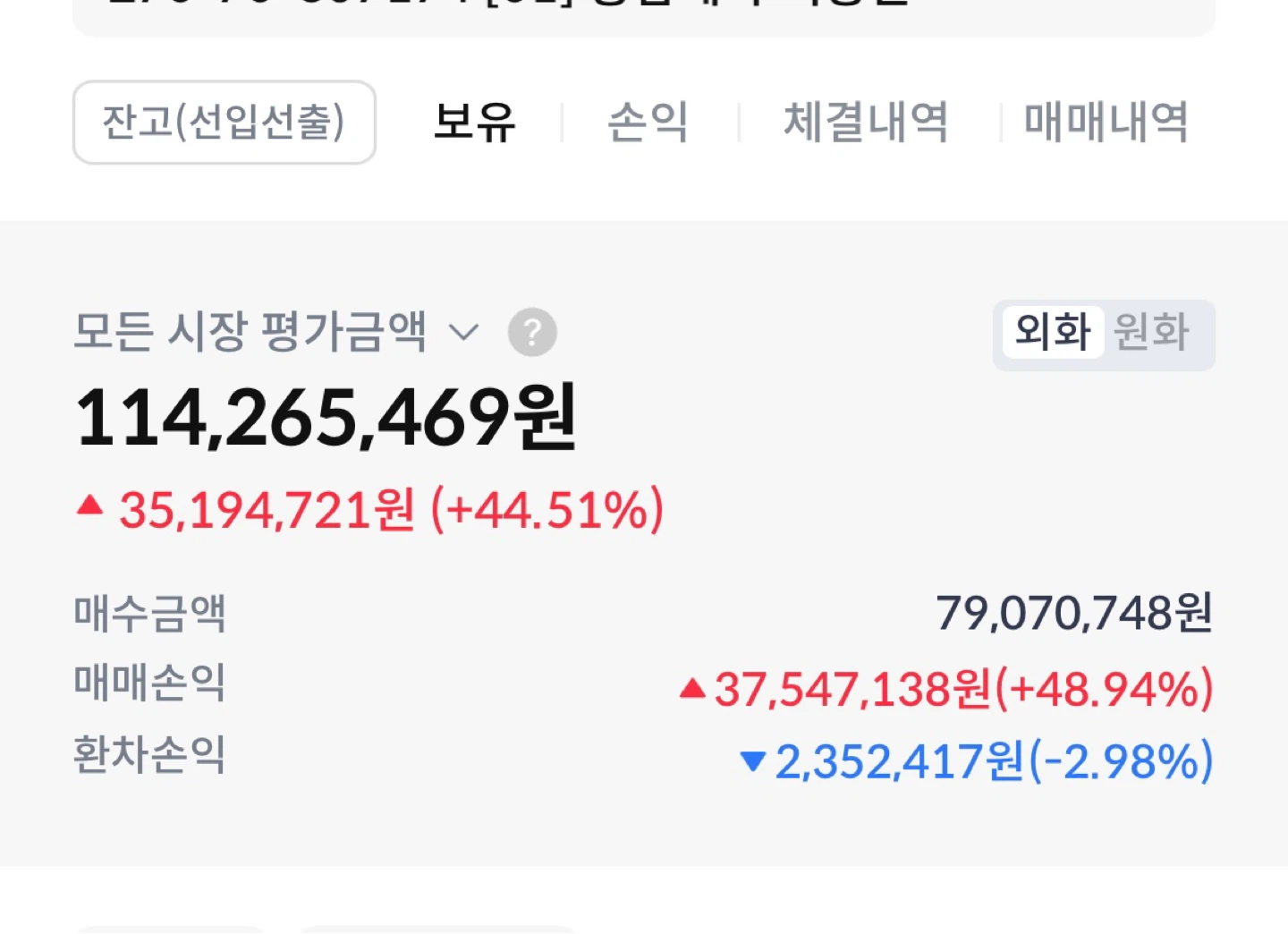Open the 모든 시장 평가금액 market label
Screen dimensions: 1288x934
click(x=250, y=332)
